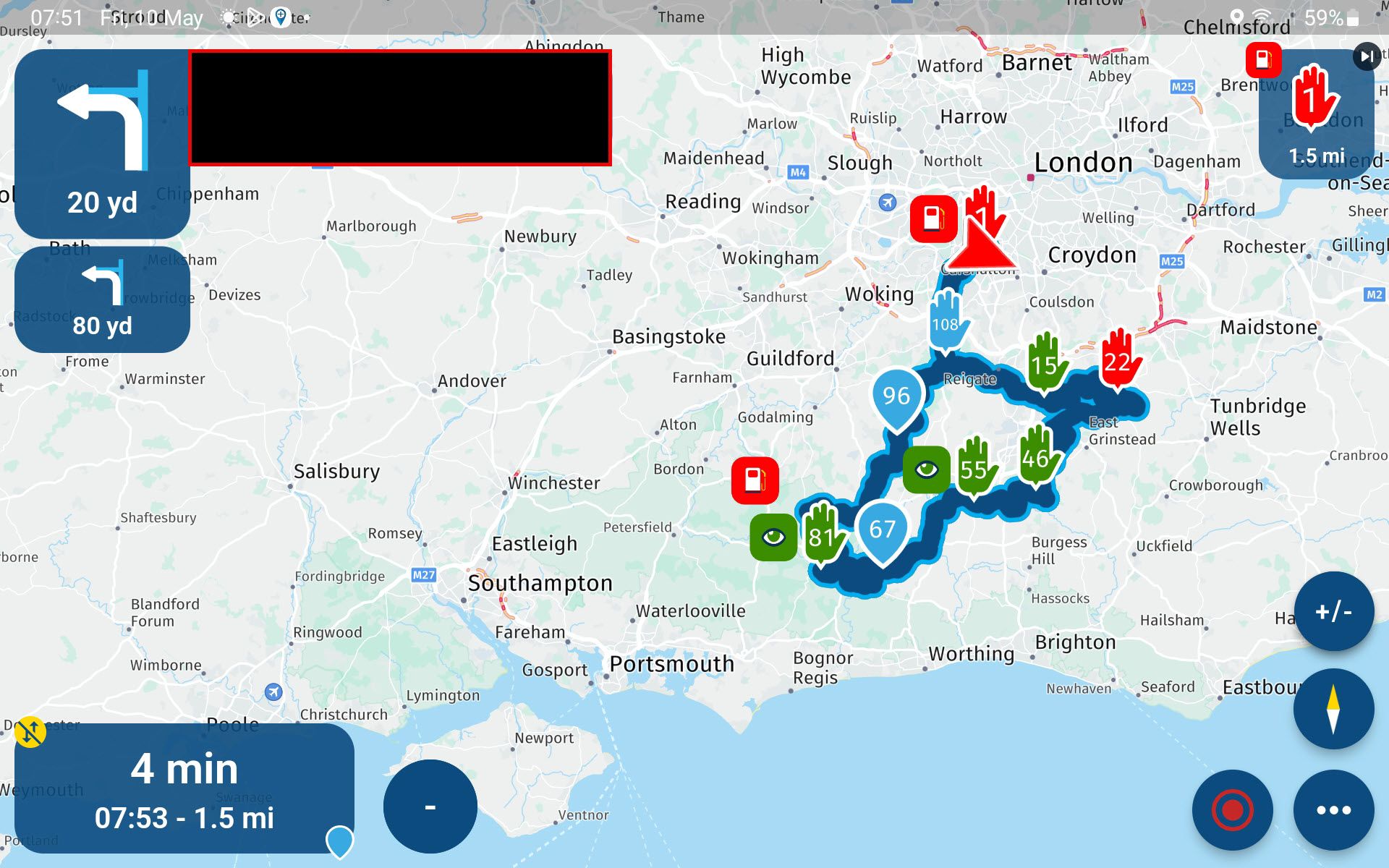Image resolution: width=1389 pixels, height=868 pixels.
Task: Select blue pin waypoint 67
Action: tap(883, 532)
